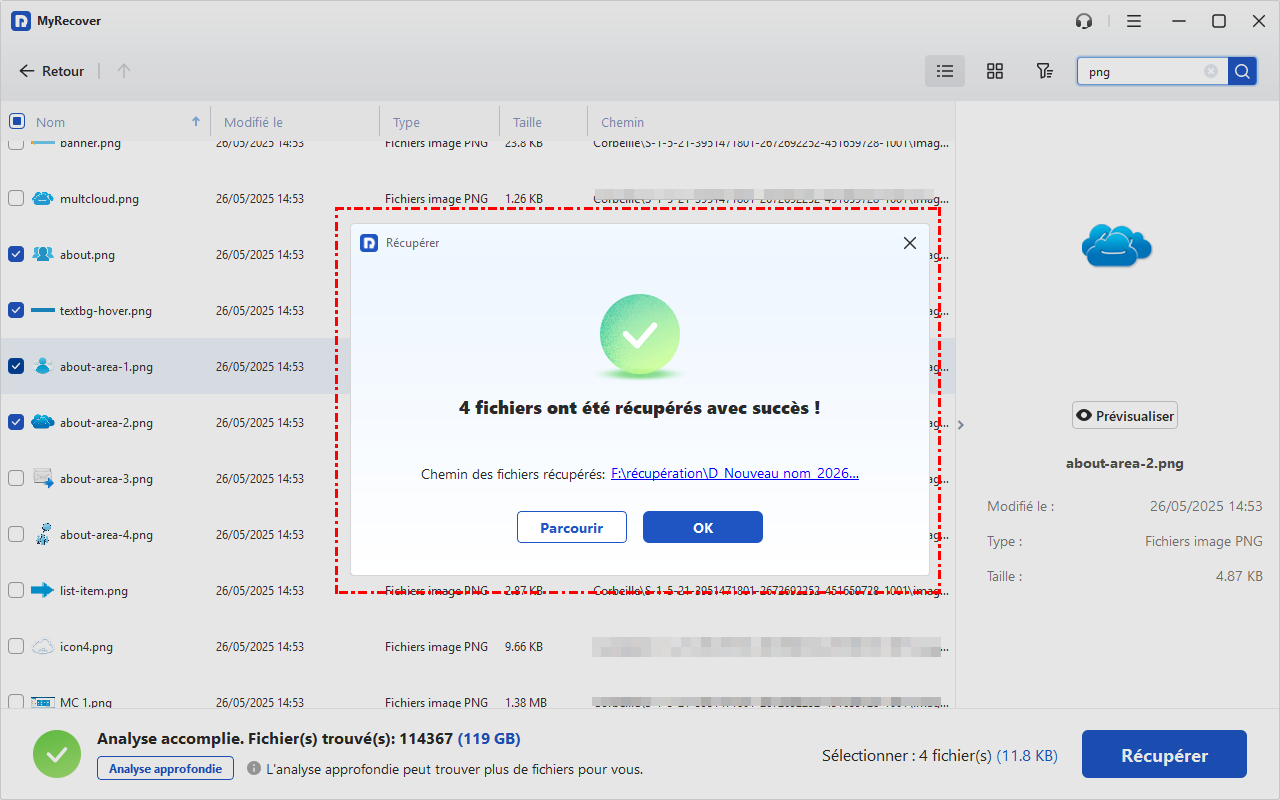The width and height of the screenshot is (1280, 800).
Task: Toggle the select-all checkbox in header
Action: [x=16, y=121]
